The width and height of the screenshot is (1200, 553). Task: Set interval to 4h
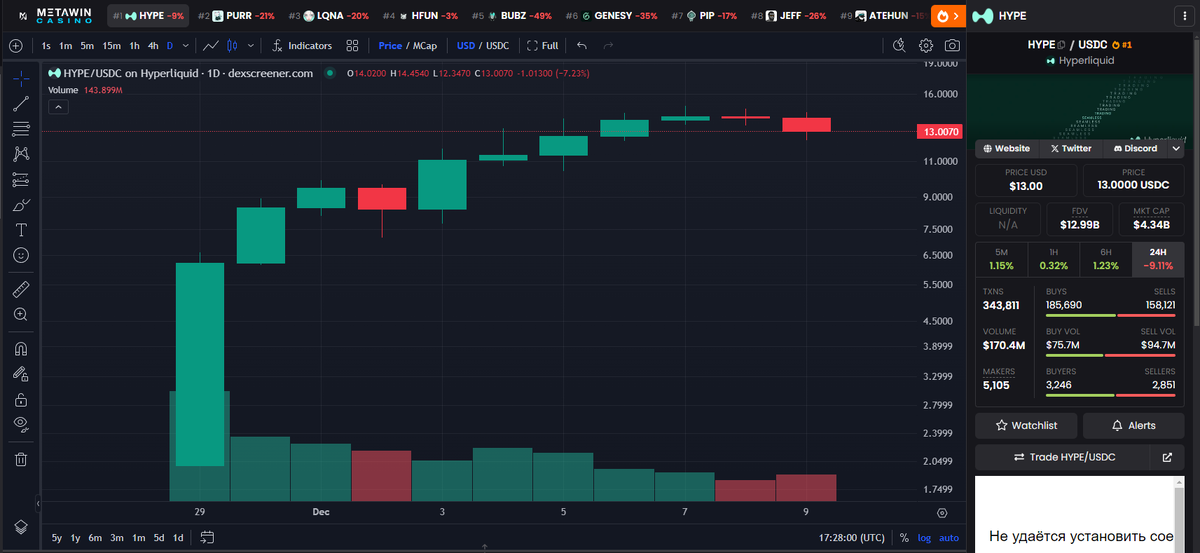(x=153, y=45)
